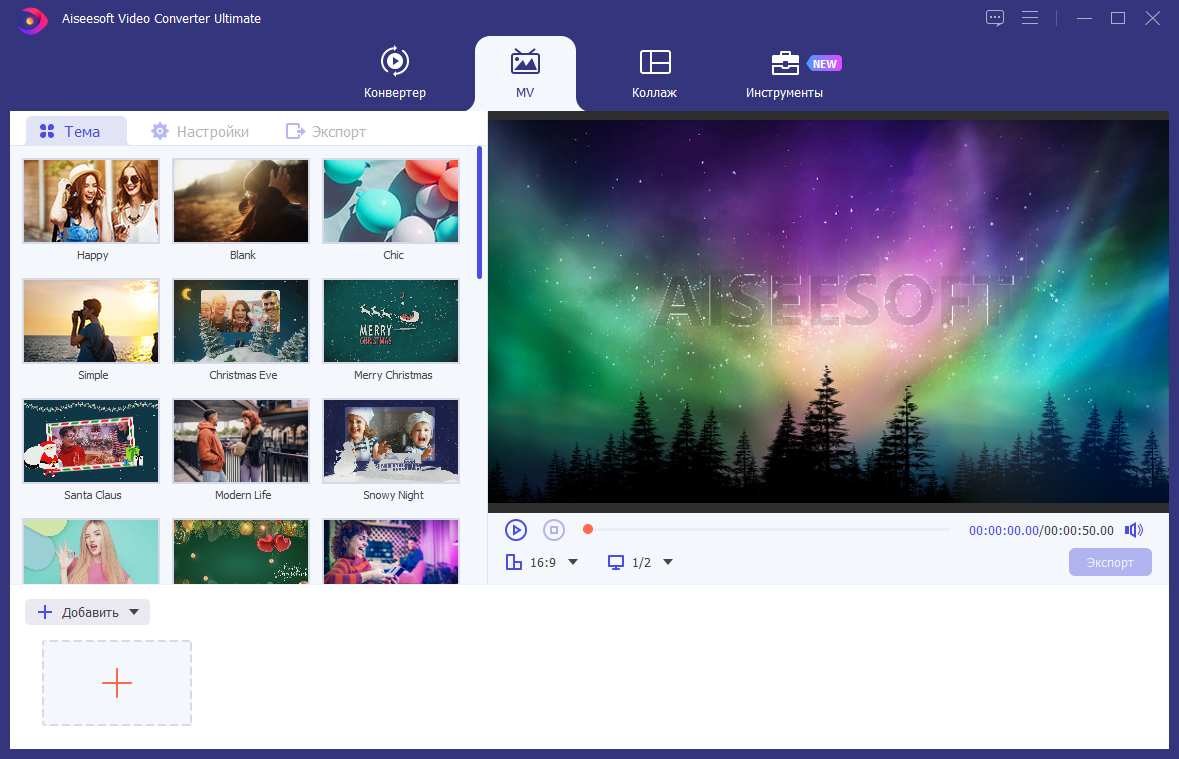This screenshot has width=1179, height=759.
Task: Click the Экспорт button under preview
Action: pos(1110,562)
